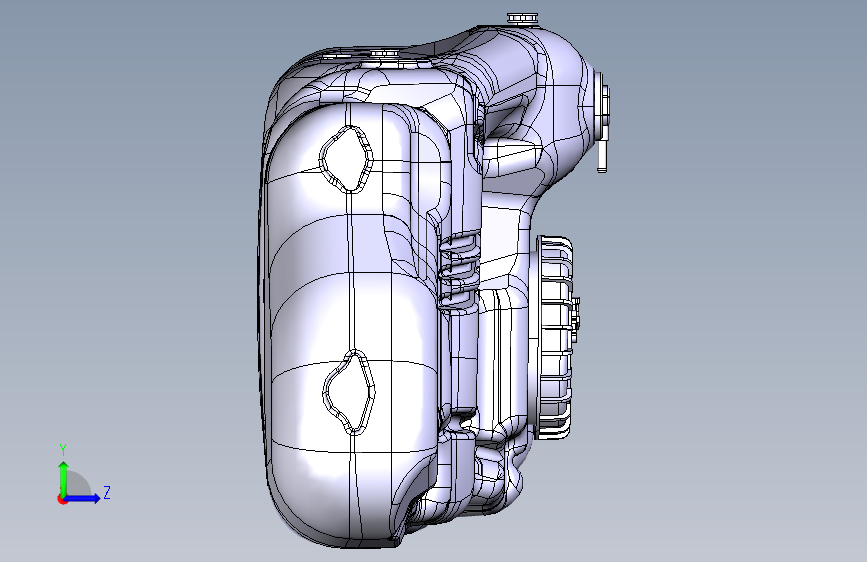The height and width of the screenshot is (562, 867).
Task: Select the hex cap at the model's top
Action: (x=522, y=18)
